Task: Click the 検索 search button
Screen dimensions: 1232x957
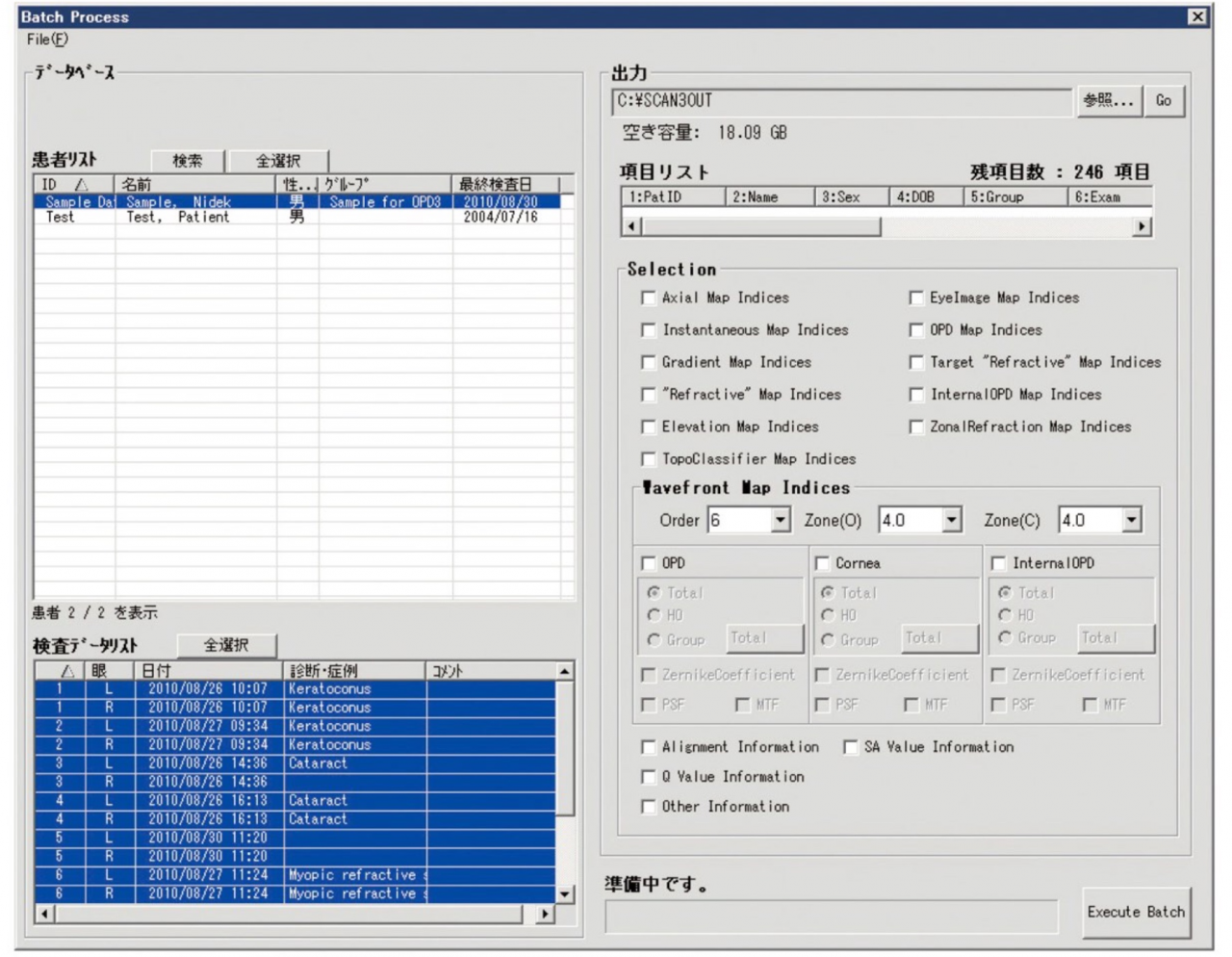Action: (x=188, y=161)
